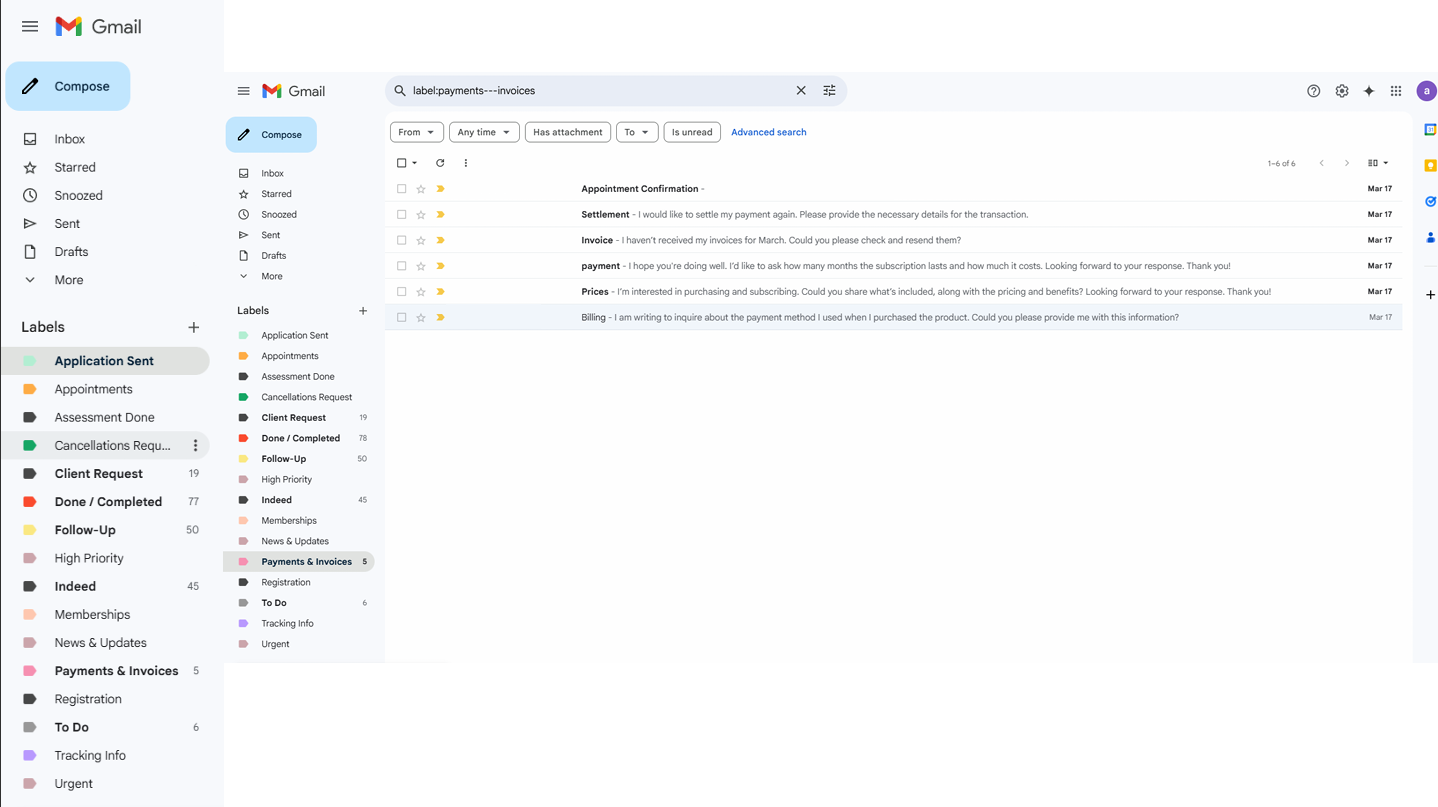
Task: Open the Support help question mark icon
Action: coord(1314,91)
